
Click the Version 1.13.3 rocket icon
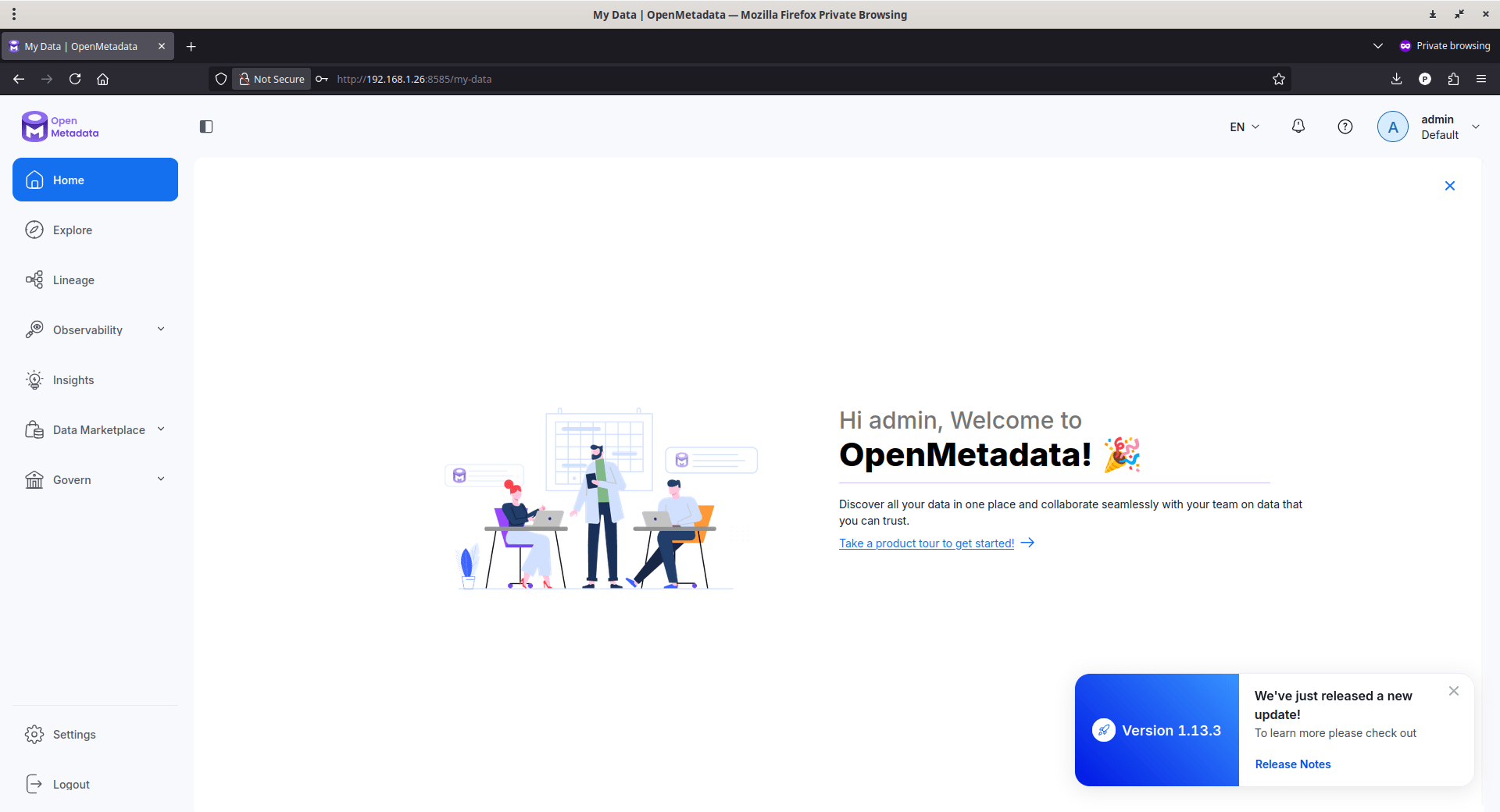pyautogui.click(x=1104, y=730)
